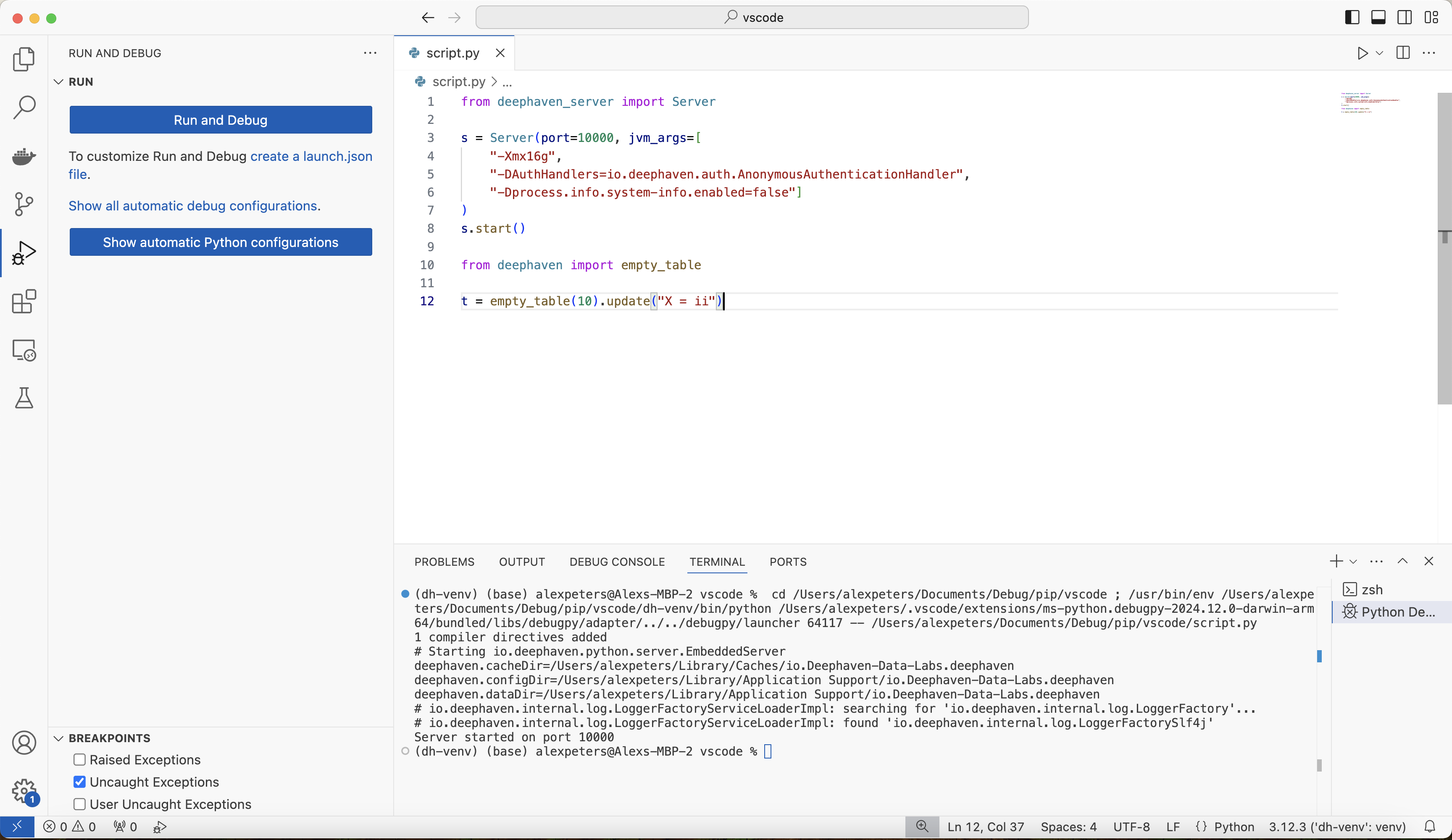The width and height of the screenshot is (1452, 840).
Task: Uncheck Uncaught Exceptions breakpoint
Action: pyautogui.click(x=79, y=782)
